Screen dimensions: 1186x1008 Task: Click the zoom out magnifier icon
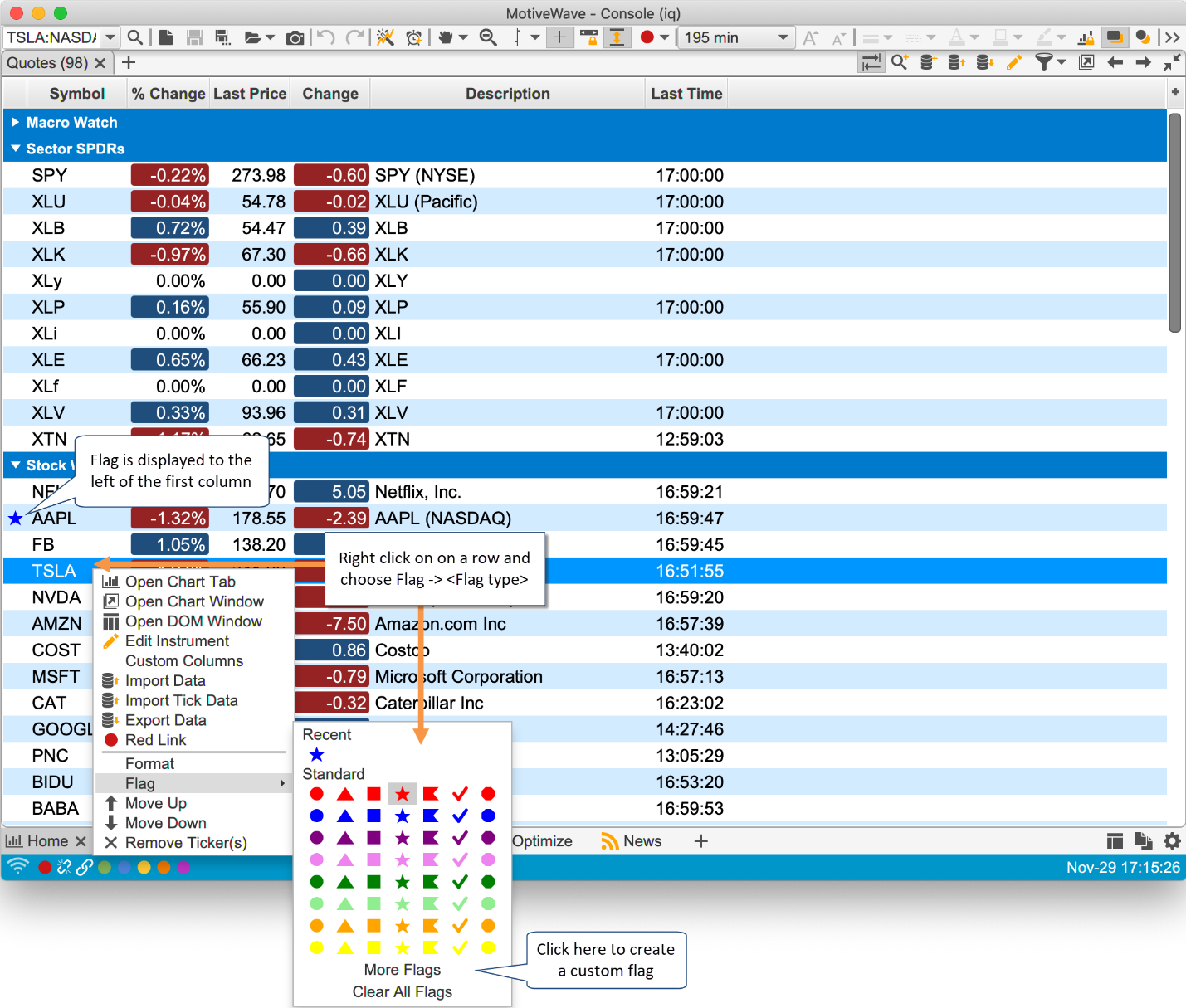[x=488, y=37]
